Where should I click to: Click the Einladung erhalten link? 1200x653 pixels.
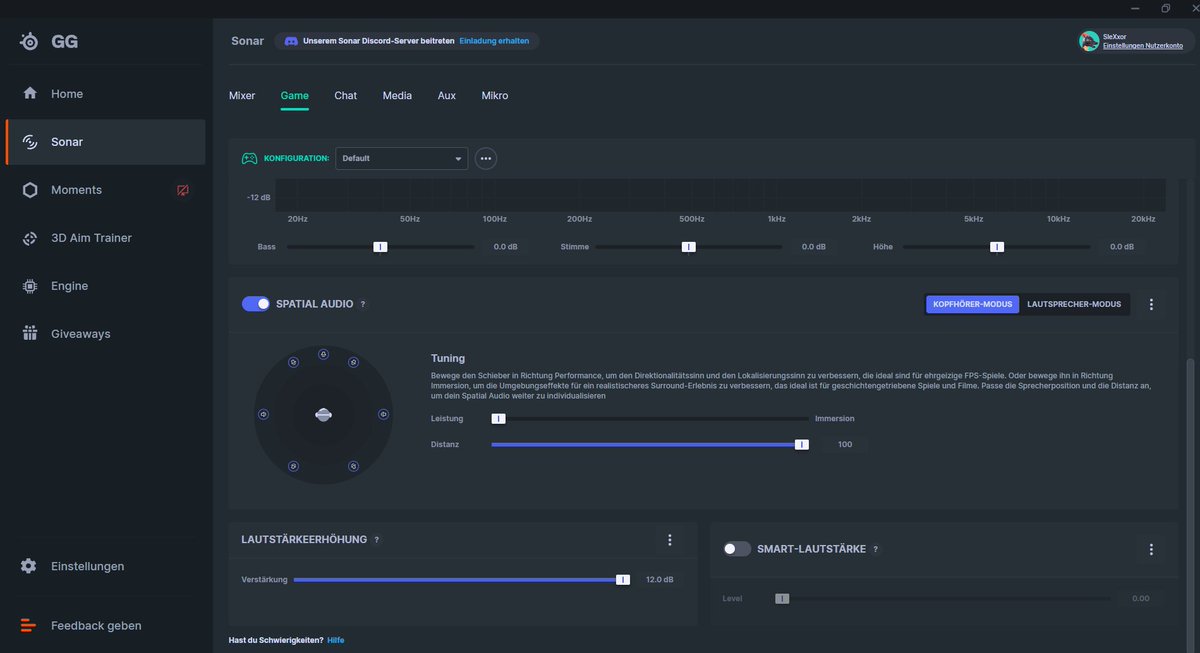[494, 41]
